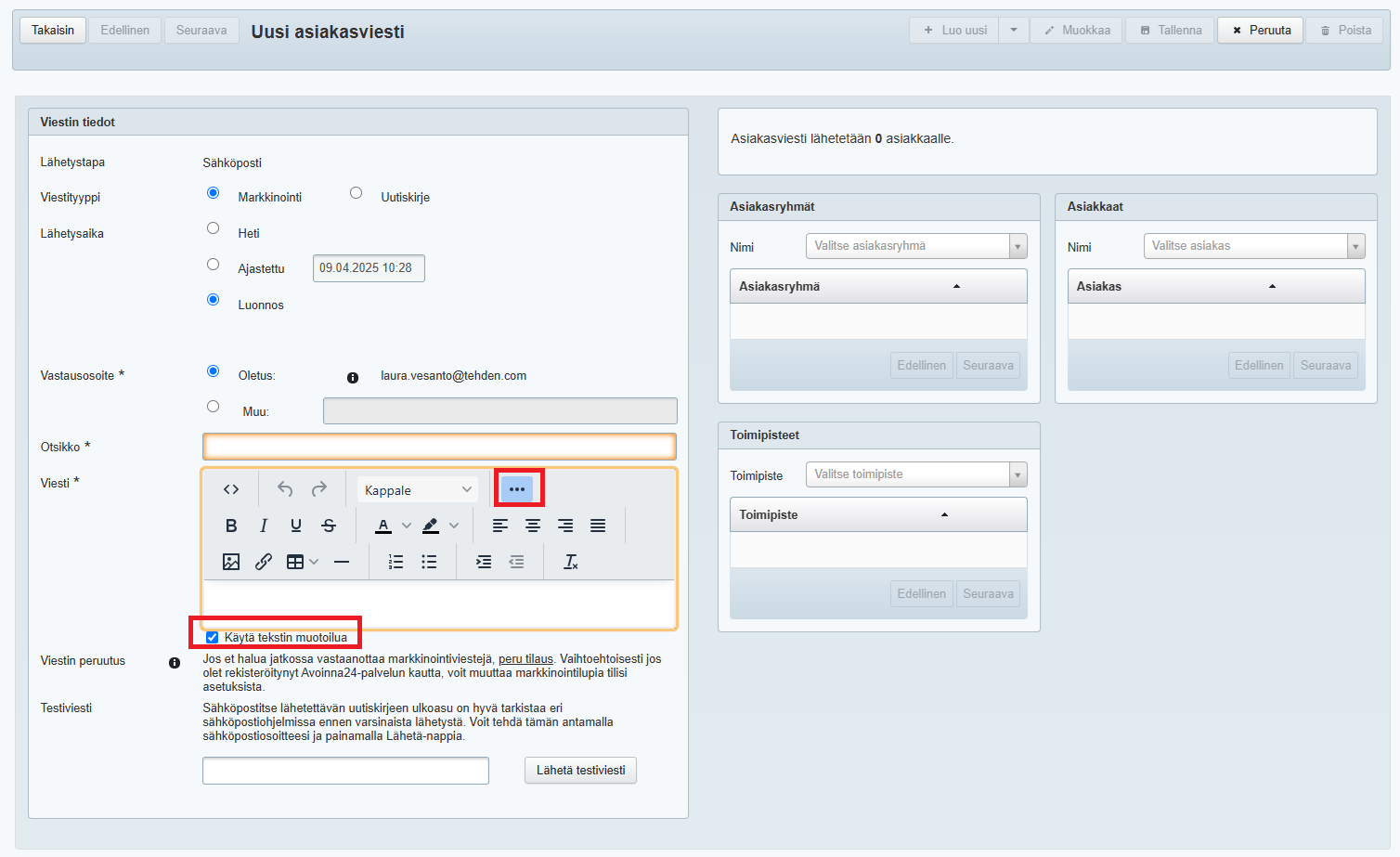This screenshot has height=857, width=1400.
Task: Select the Uutiskirje message type
Action: pyautogui.click(x=356, y=193)
